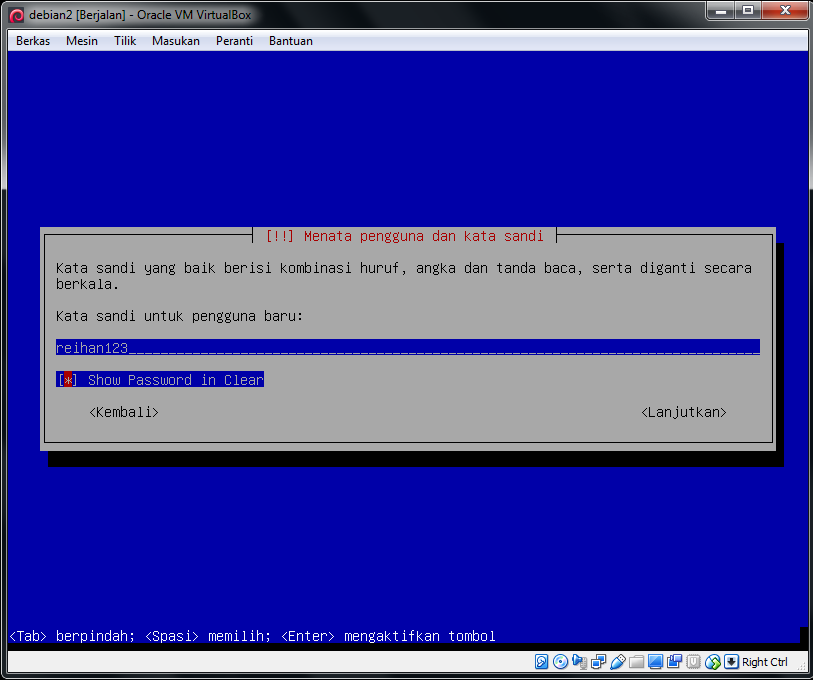Maximize the VirtualBox window
Screen dimensions: 813x680
coord(748,10)
